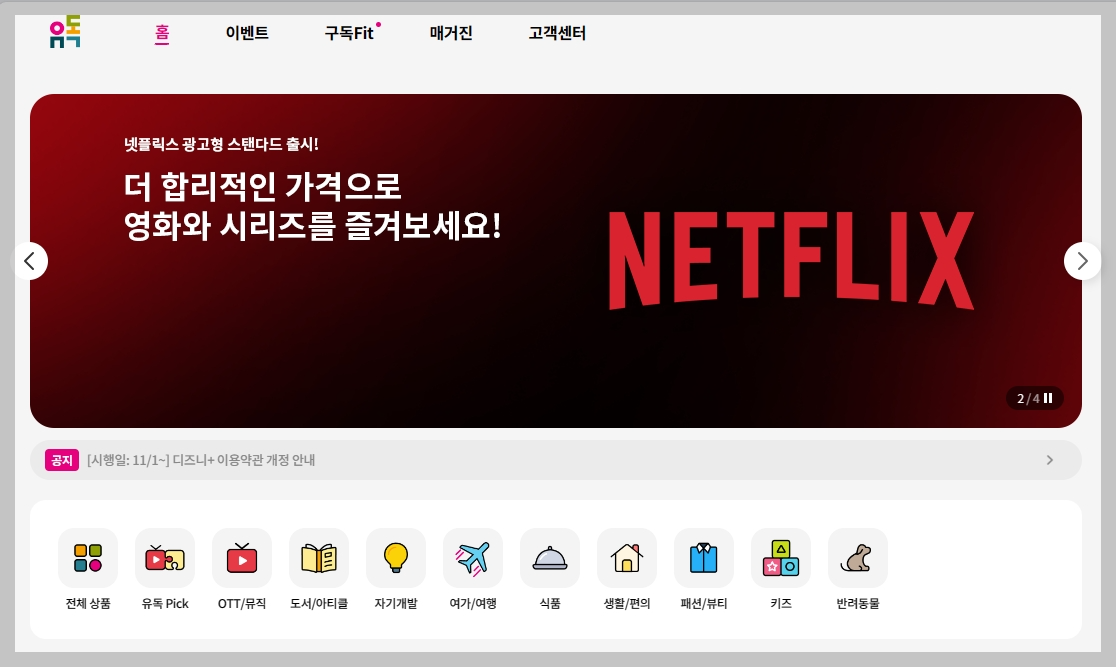Open the 매거진 menu
Viewport: 1116px width, 667px height.
[x=451, y=33]
